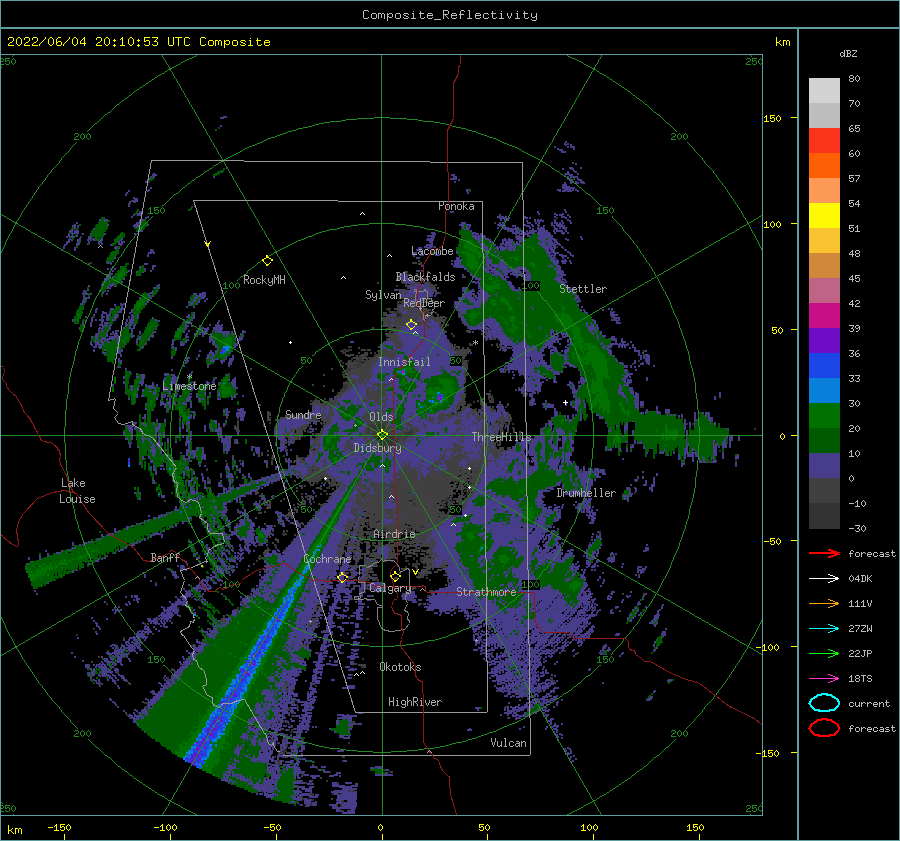Click the 18TS legend label
This screenshot has height=841, width=900.
point(860,679)
